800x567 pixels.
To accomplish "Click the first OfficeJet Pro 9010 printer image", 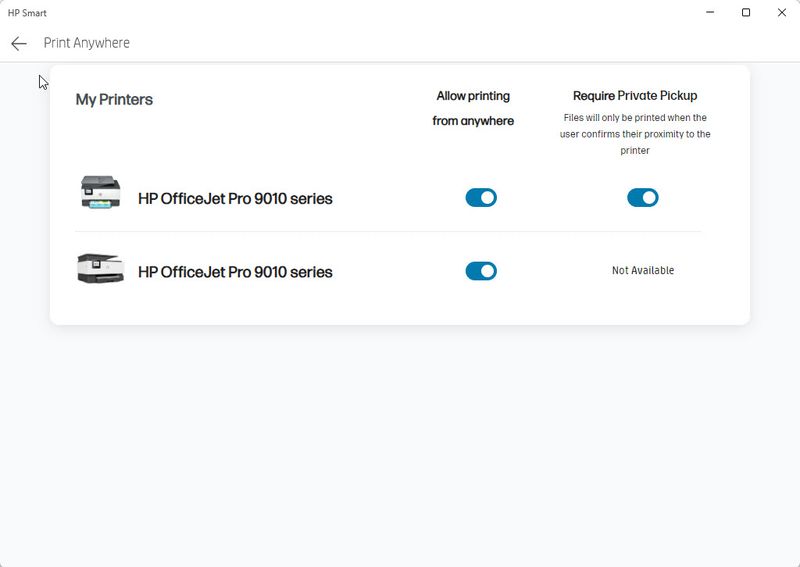I will click(x=100, y=192).
